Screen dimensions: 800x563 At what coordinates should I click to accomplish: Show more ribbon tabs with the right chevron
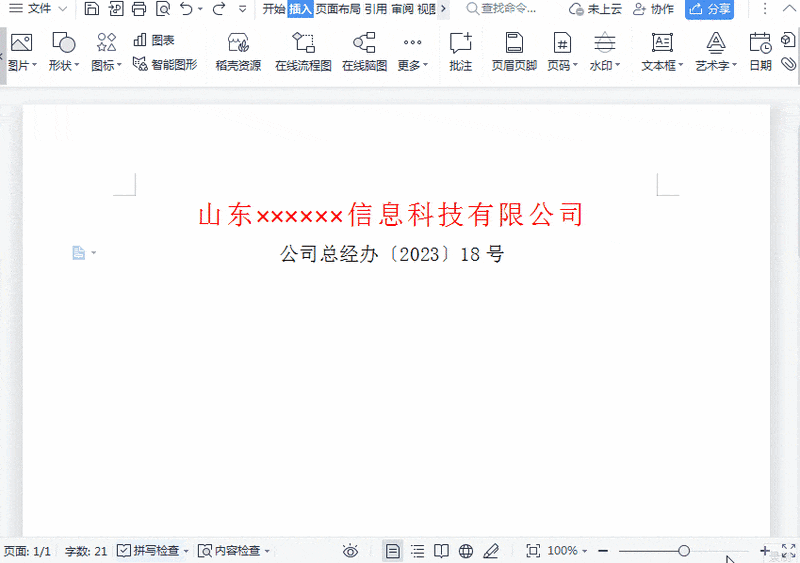click(443, 9)
